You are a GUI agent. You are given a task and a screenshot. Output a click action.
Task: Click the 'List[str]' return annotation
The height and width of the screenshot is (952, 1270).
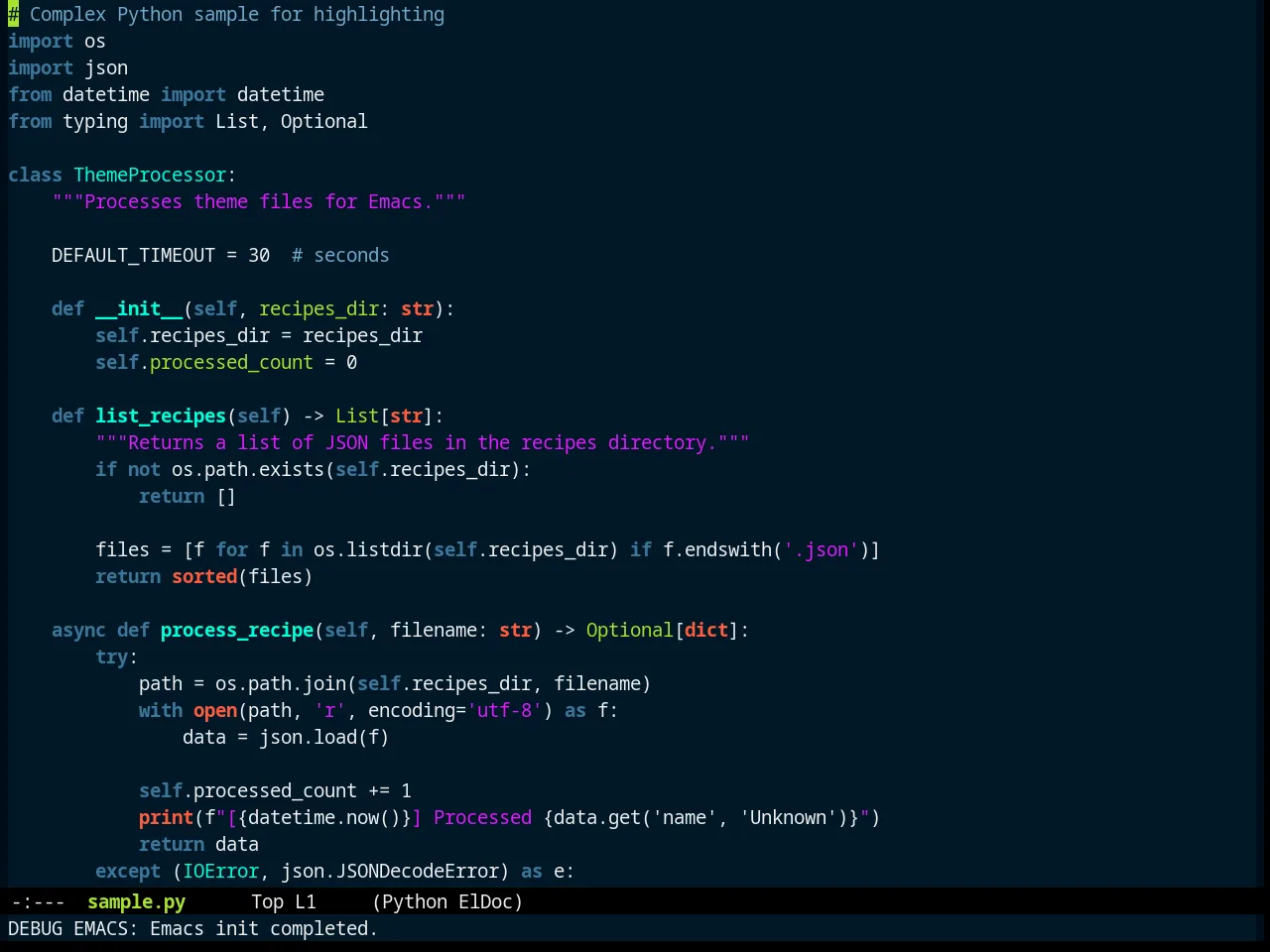coord(384,416)
